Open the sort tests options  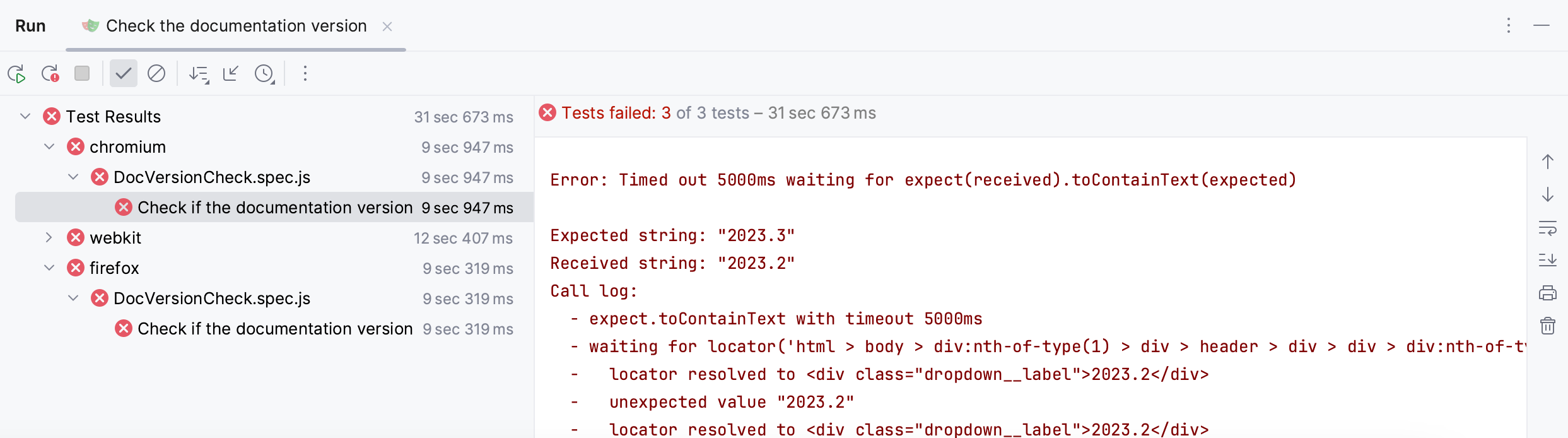coord(199,74)
